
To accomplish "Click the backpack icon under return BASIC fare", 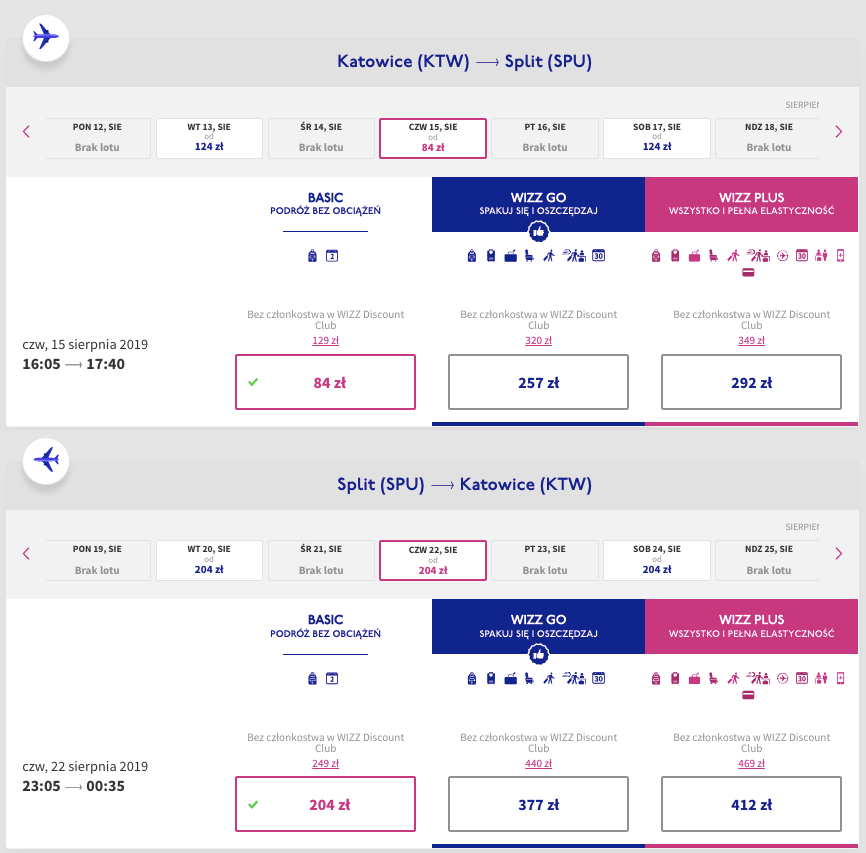I will tap(313, 678).
